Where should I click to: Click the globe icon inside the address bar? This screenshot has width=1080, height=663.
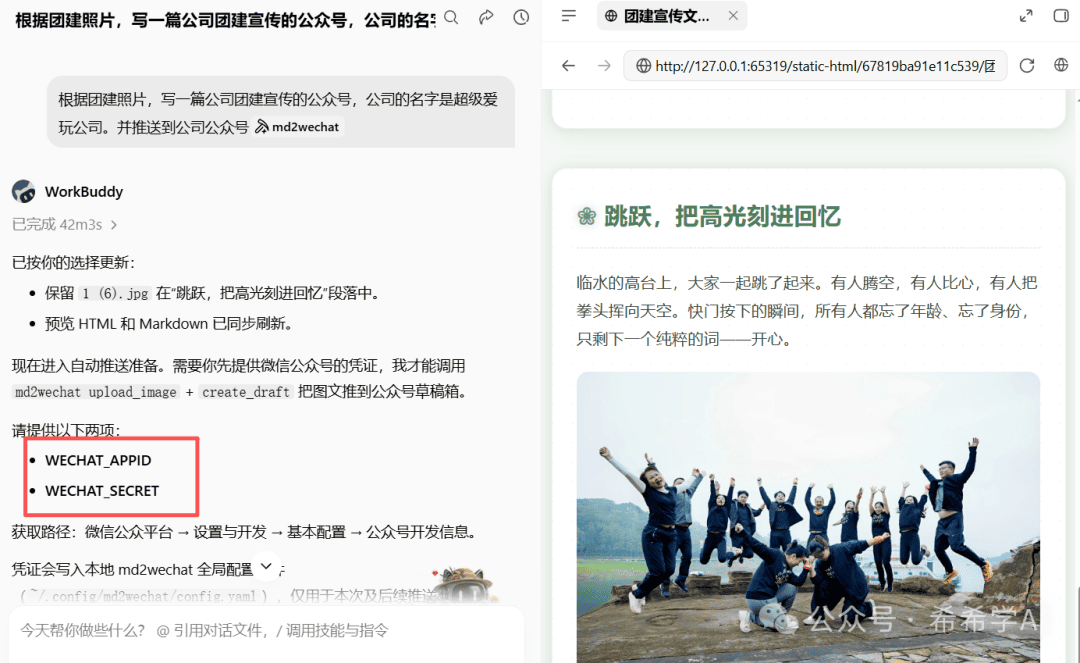click(643, 65)
